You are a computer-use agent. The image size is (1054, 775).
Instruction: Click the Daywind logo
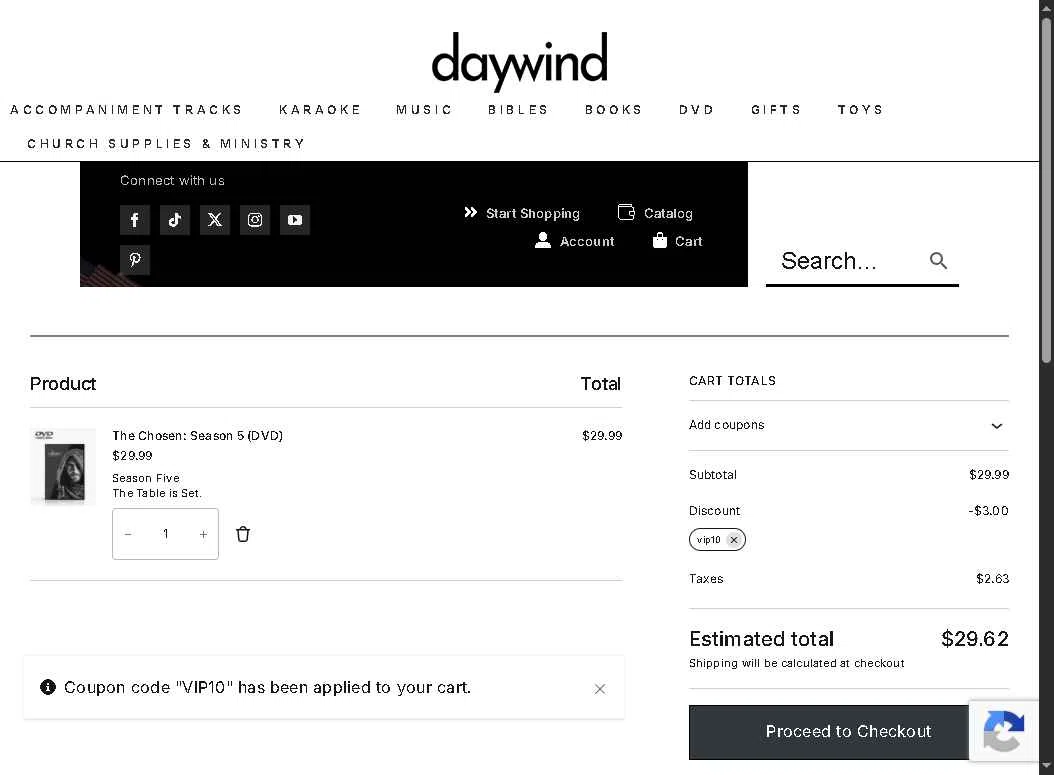(x=519, y=61)
